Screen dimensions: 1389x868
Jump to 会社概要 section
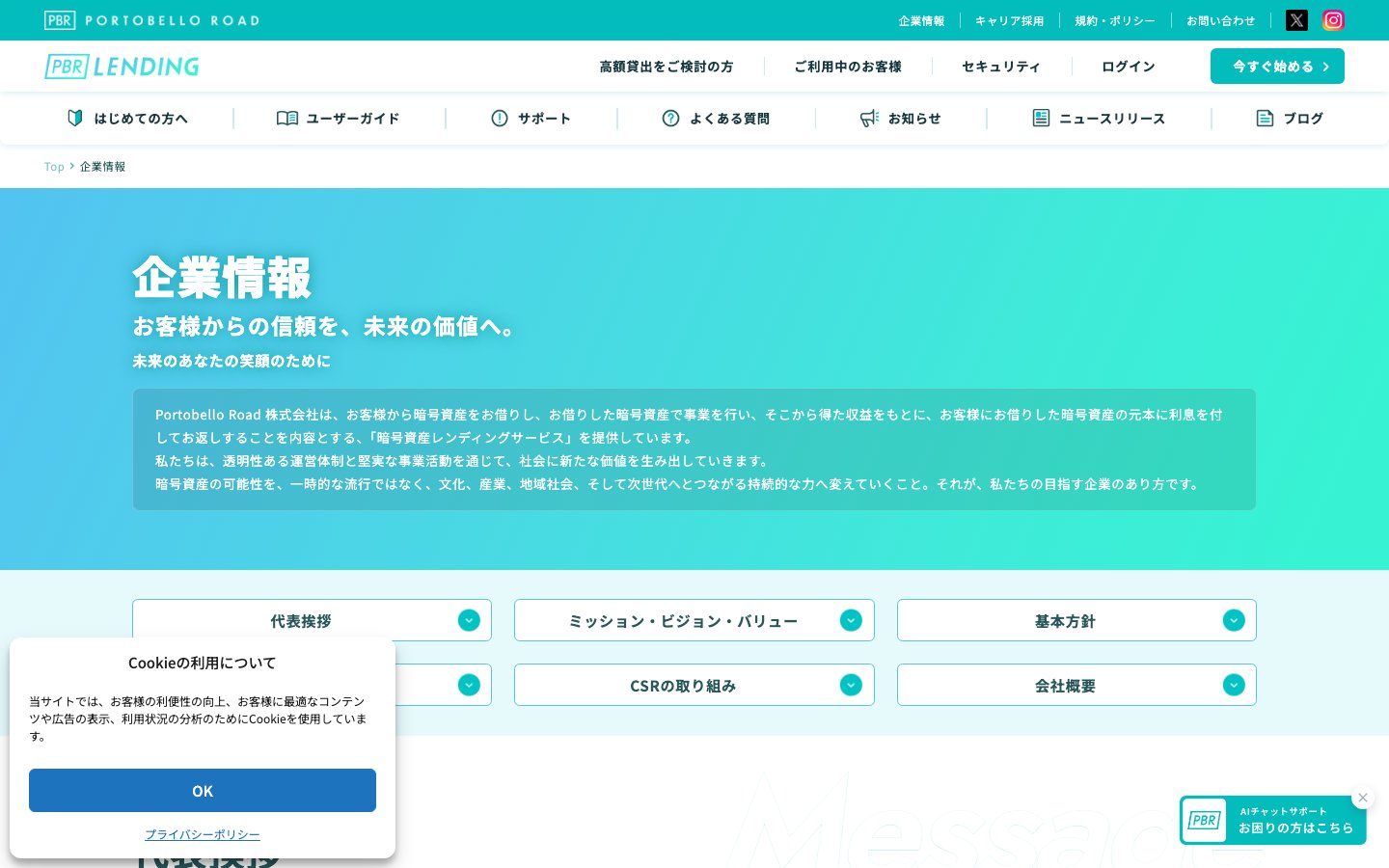[x=1076, y=685]
